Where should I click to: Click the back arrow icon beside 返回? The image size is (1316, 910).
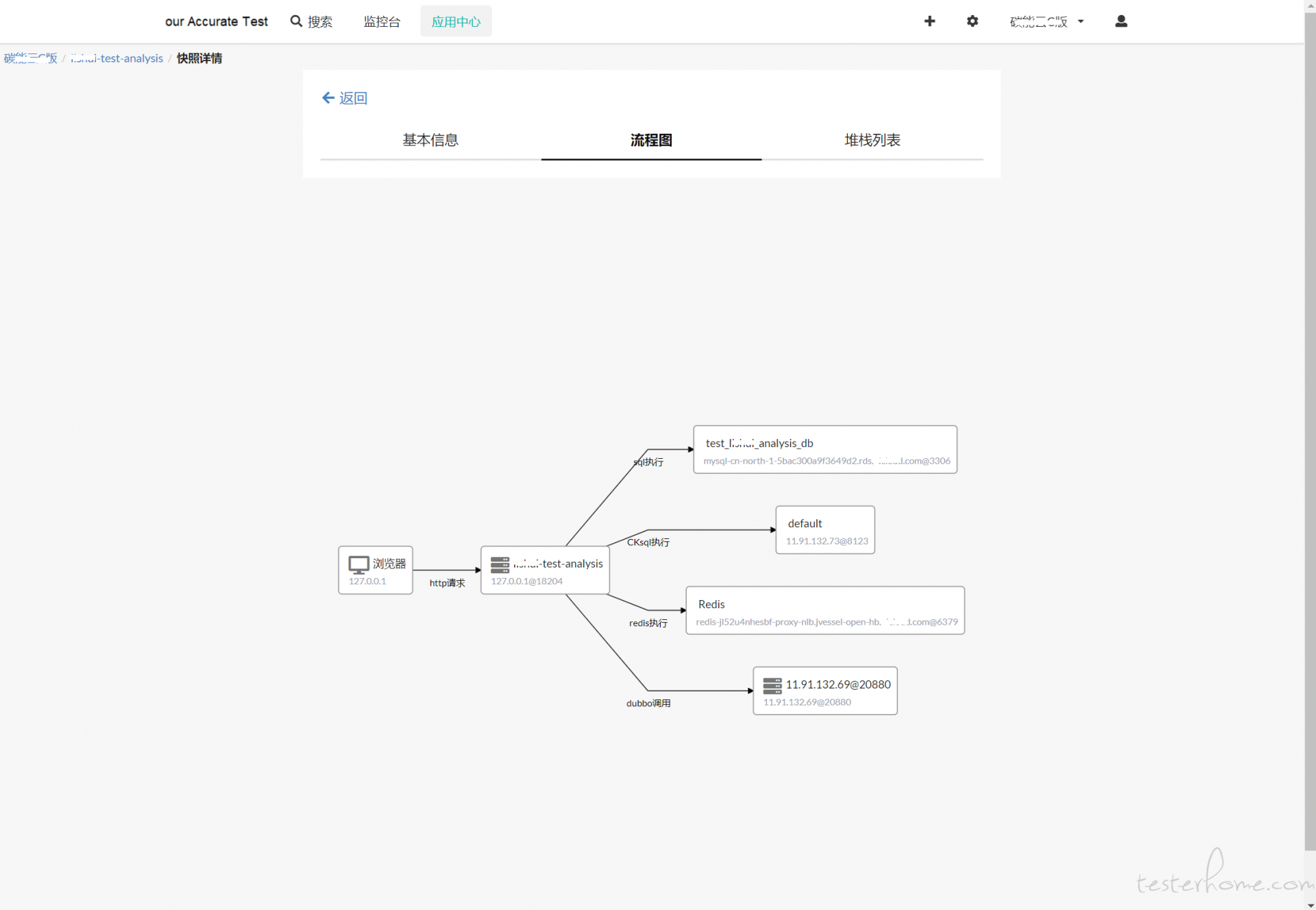tap(328, 98)
